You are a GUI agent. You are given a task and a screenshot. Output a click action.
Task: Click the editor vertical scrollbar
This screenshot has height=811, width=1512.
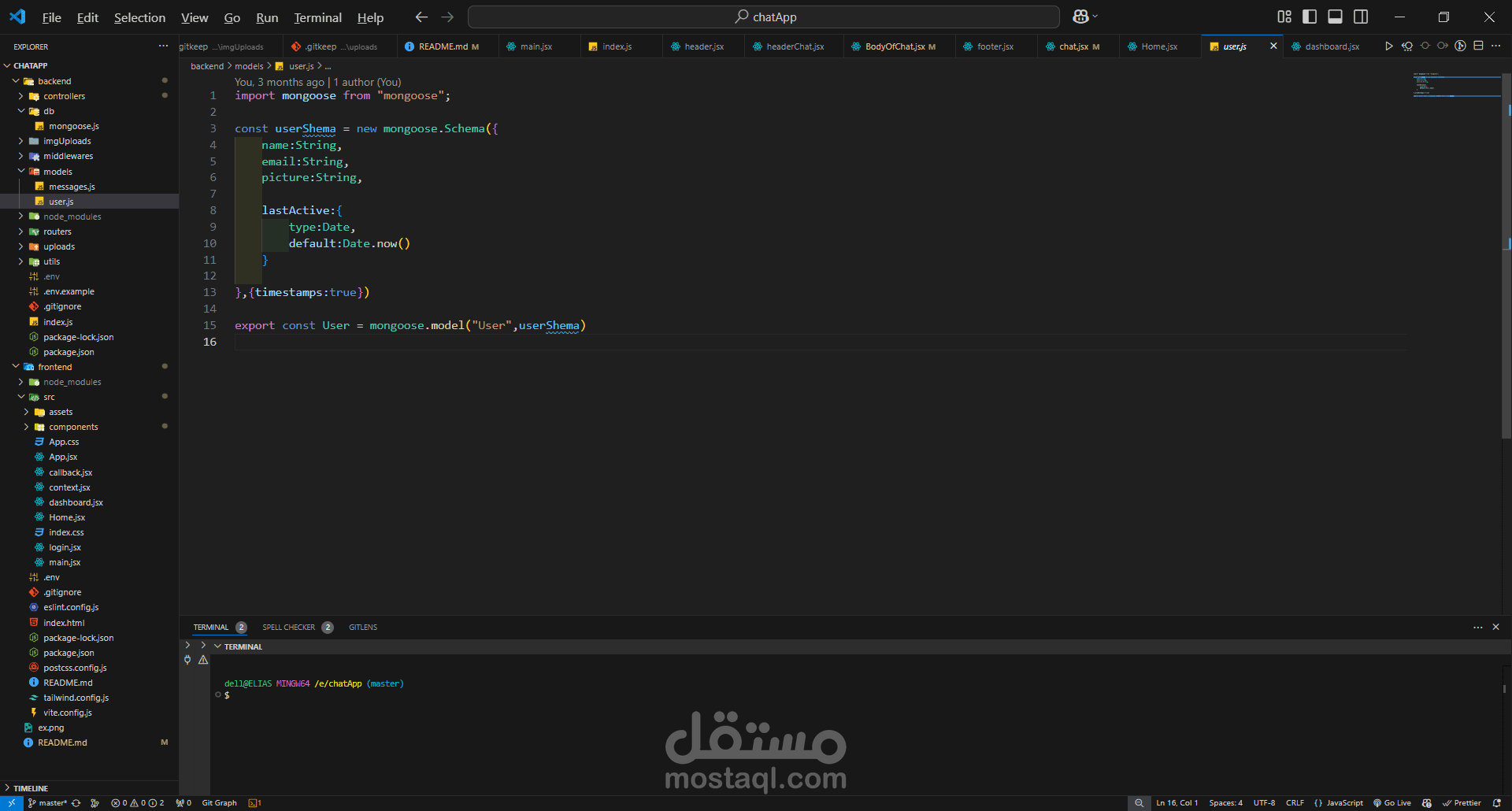pos(1506,256)
